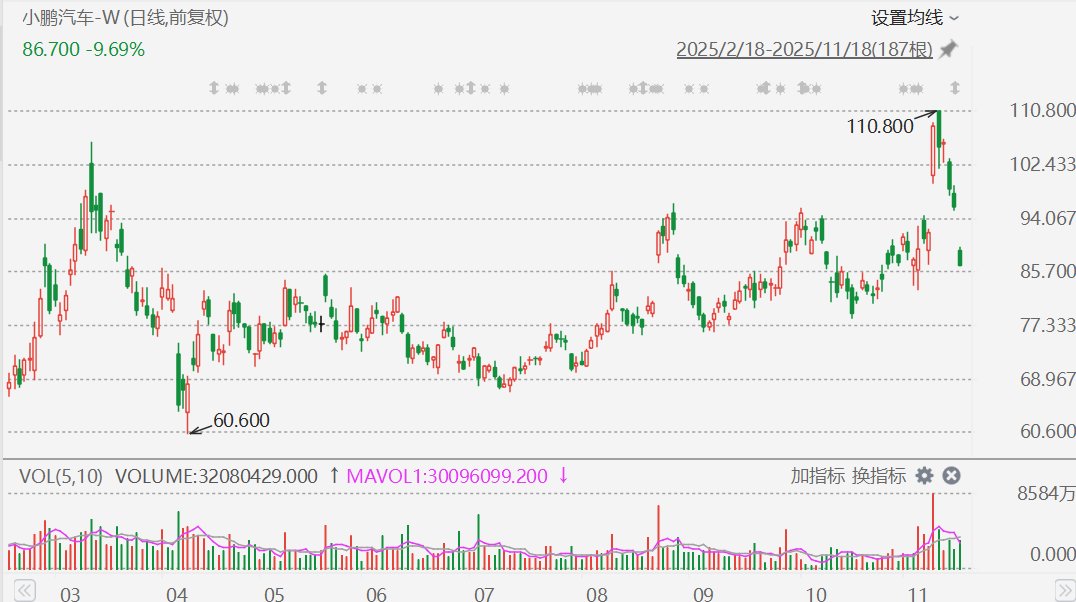Image resolution: width=1076 pixels, height=602 pixels.
Task: Click the leftmost event marker above the candles
Action: pos(213,88)
